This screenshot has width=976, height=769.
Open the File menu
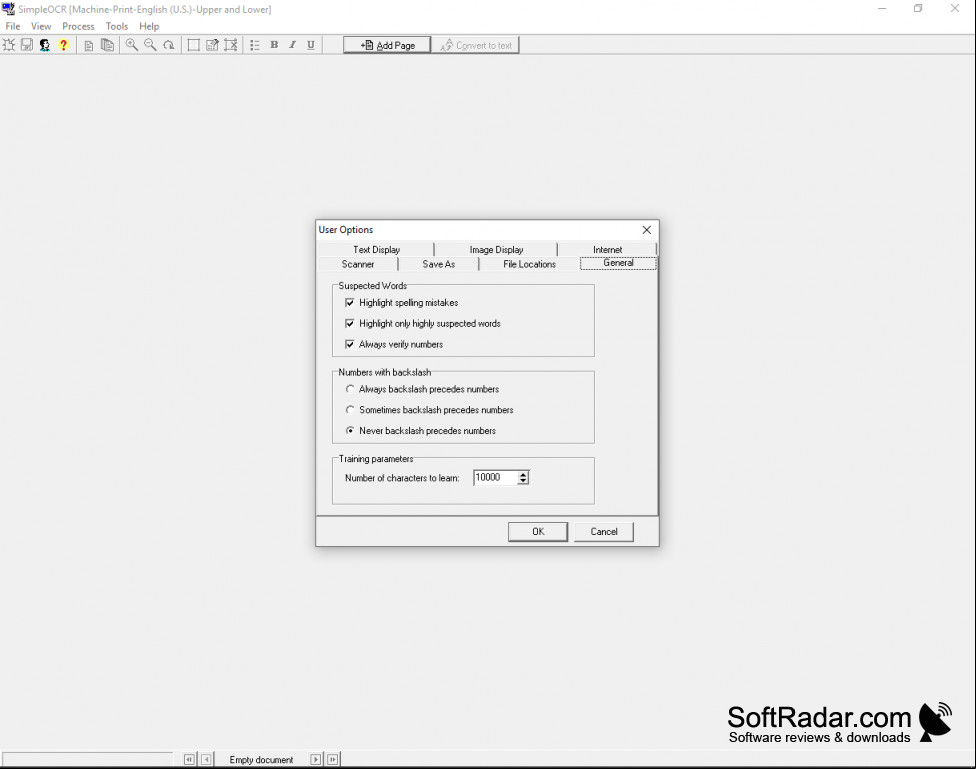pyautogui.click(x=12, y=26)
